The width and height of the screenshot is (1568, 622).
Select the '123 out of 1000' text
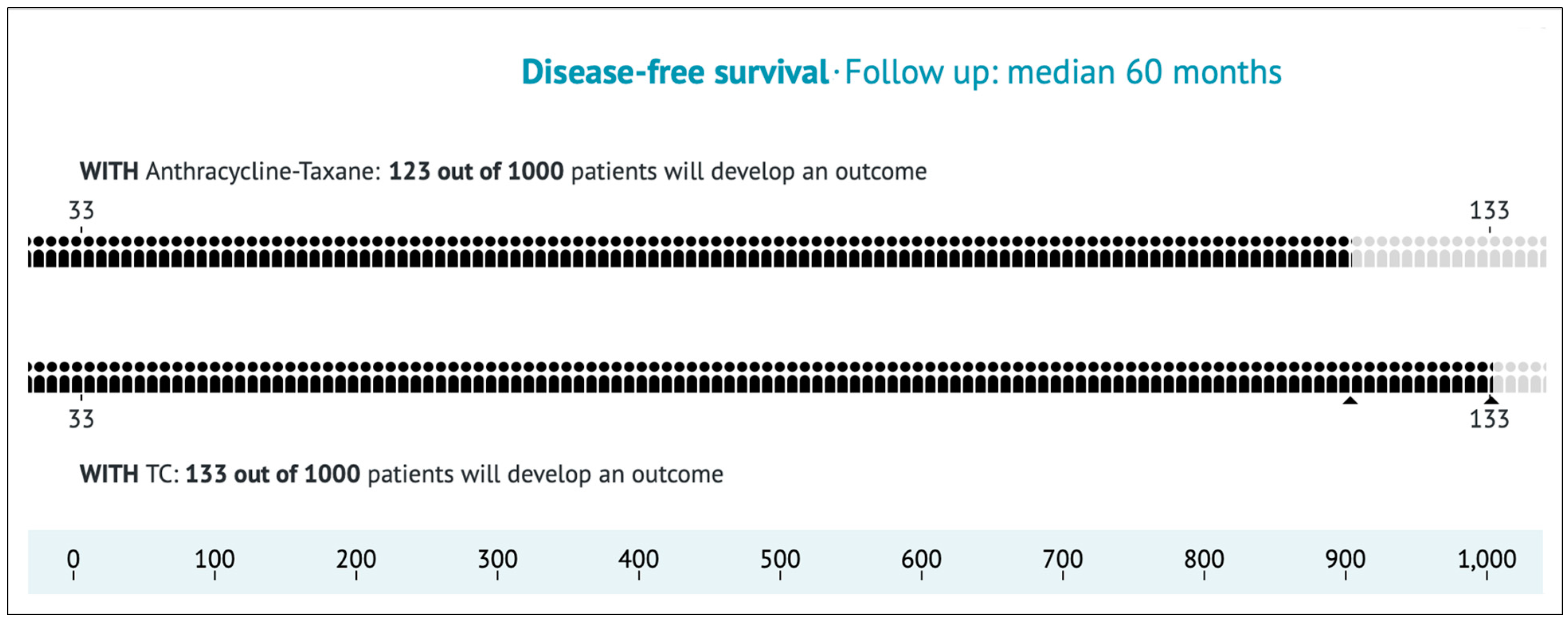pos(476,172)
